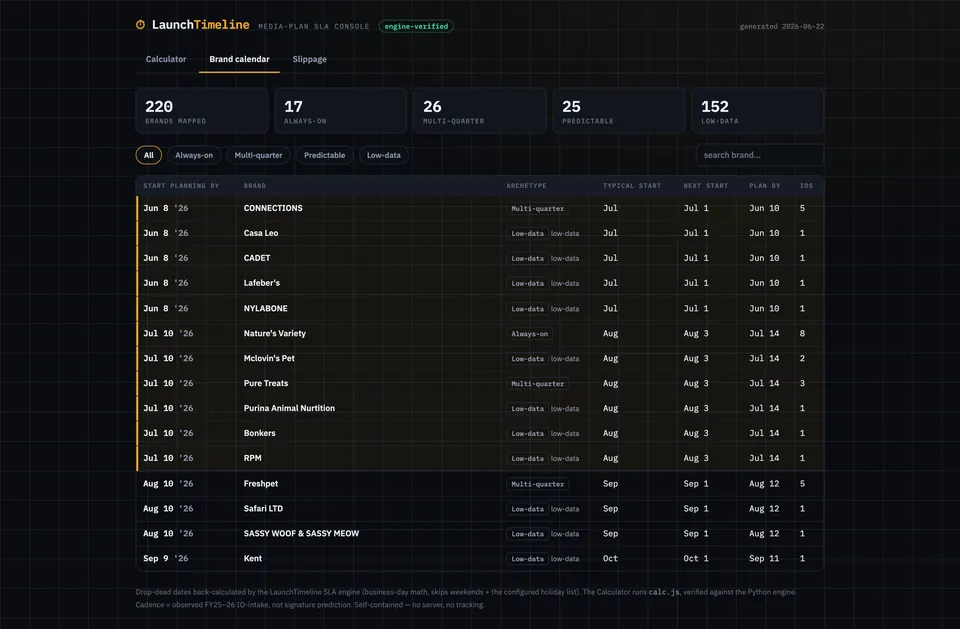Open the Slippage tab
This screenshot has width=960, height=629.
[x=310, y=59]
